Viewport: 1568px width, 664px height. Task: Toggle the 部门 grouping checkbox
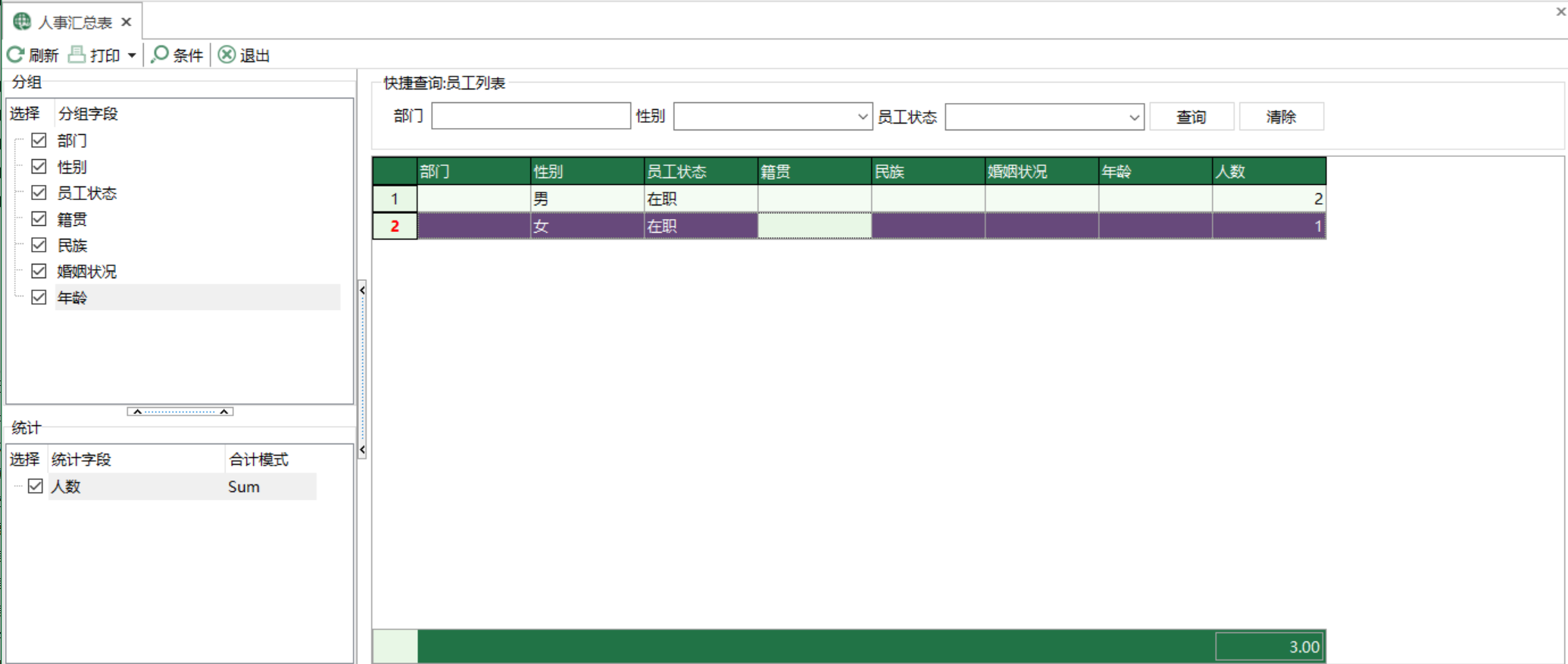click(39, 140)
